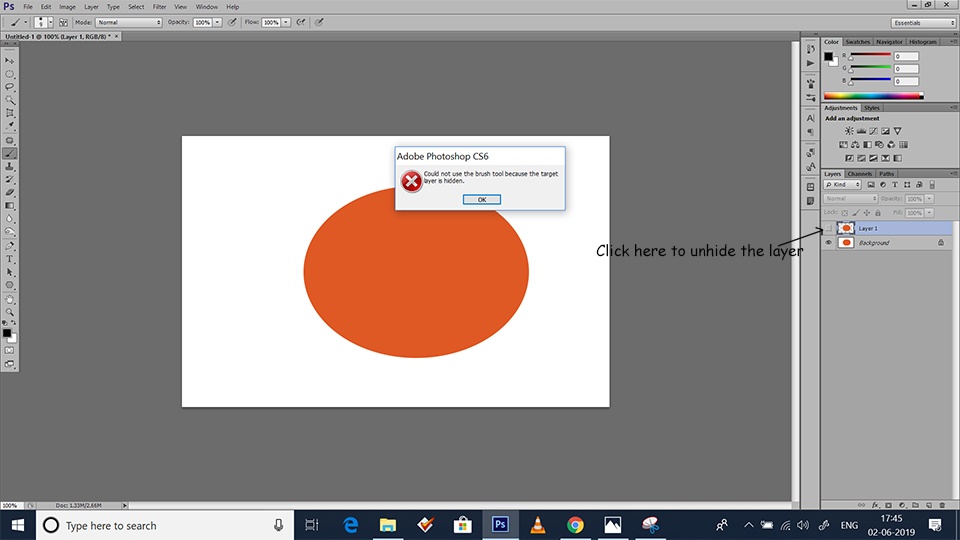Open the History panel icon

(811, 49)
